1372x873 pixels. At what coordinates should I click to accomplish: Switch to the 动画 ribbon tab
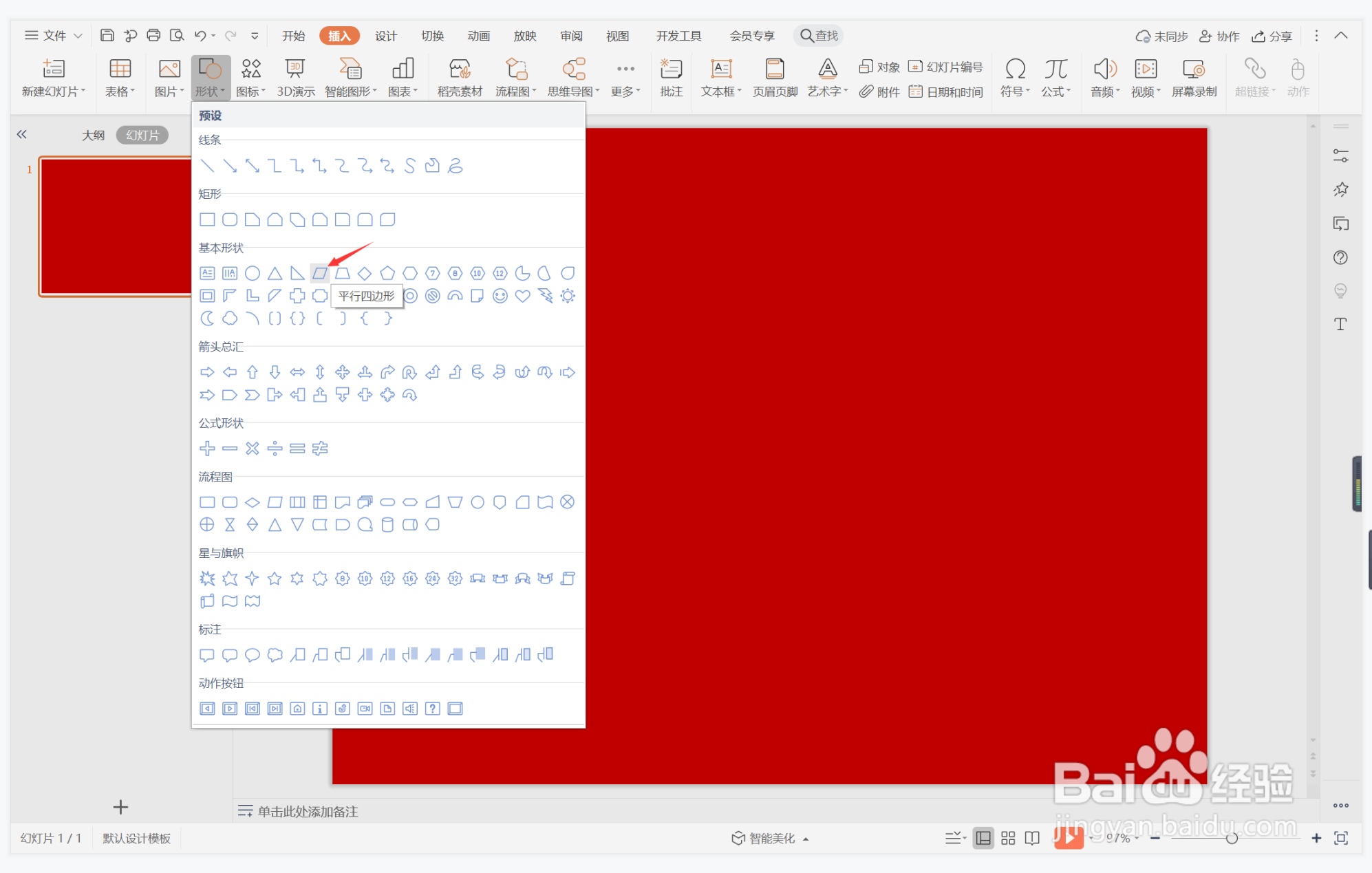click(x=478, y=36)
